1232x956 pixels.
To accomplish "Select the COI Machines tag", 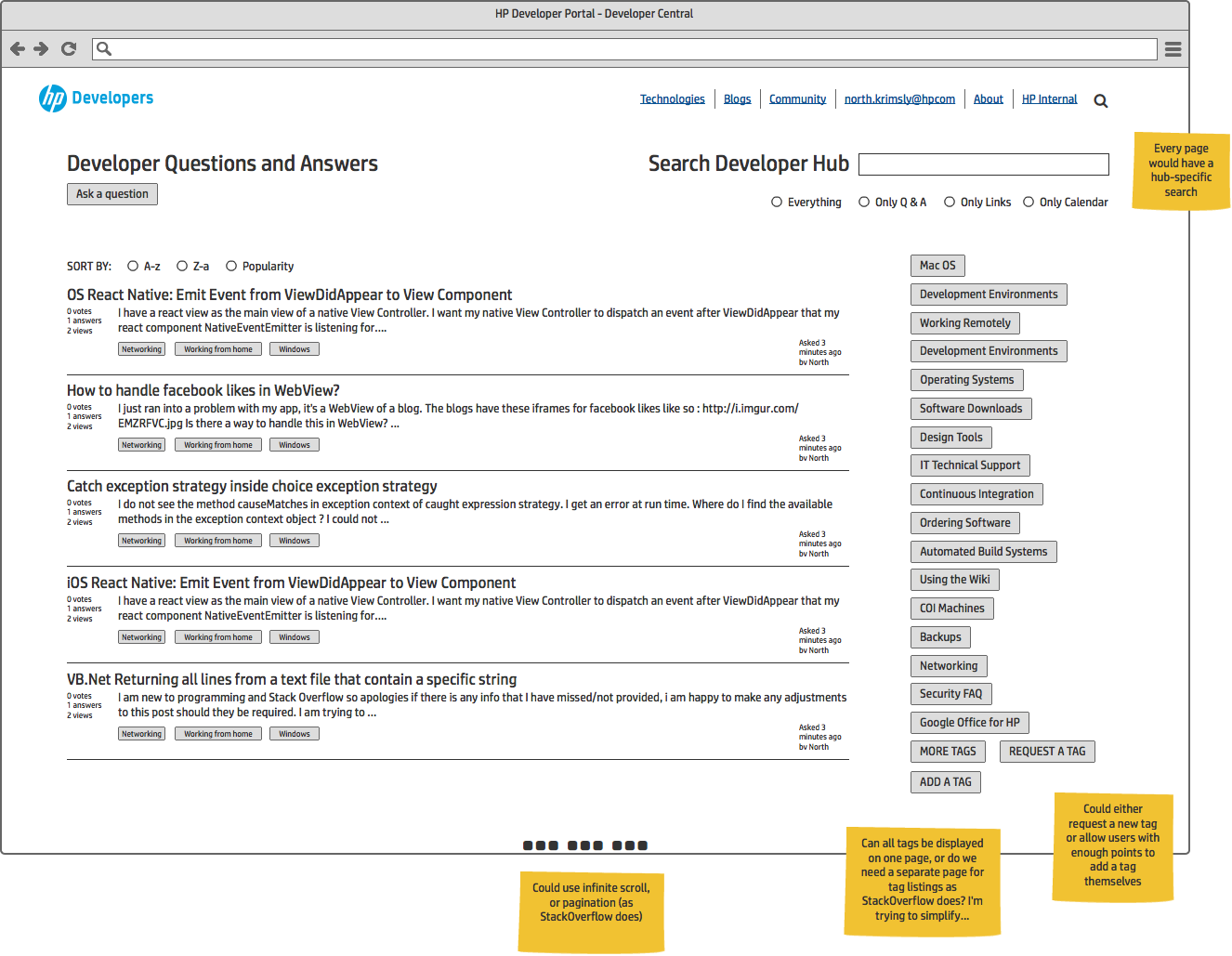I will tap(952, 609).
